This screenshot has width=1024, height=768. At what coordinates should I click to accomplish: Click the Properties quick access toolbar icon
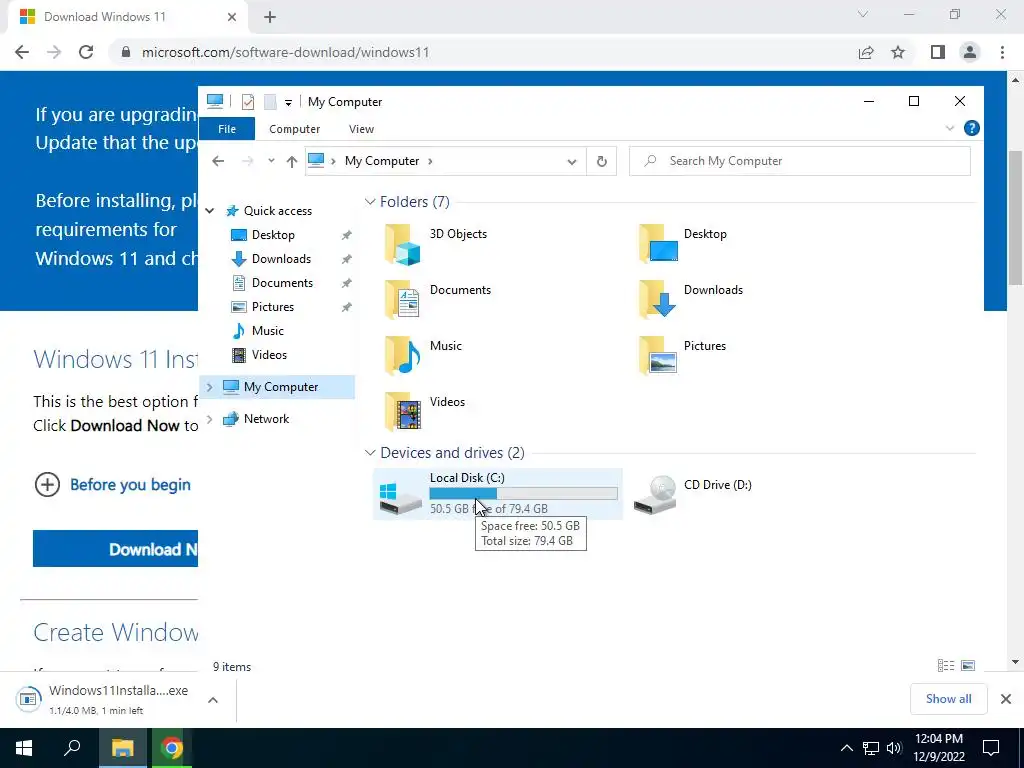[248, 102]
